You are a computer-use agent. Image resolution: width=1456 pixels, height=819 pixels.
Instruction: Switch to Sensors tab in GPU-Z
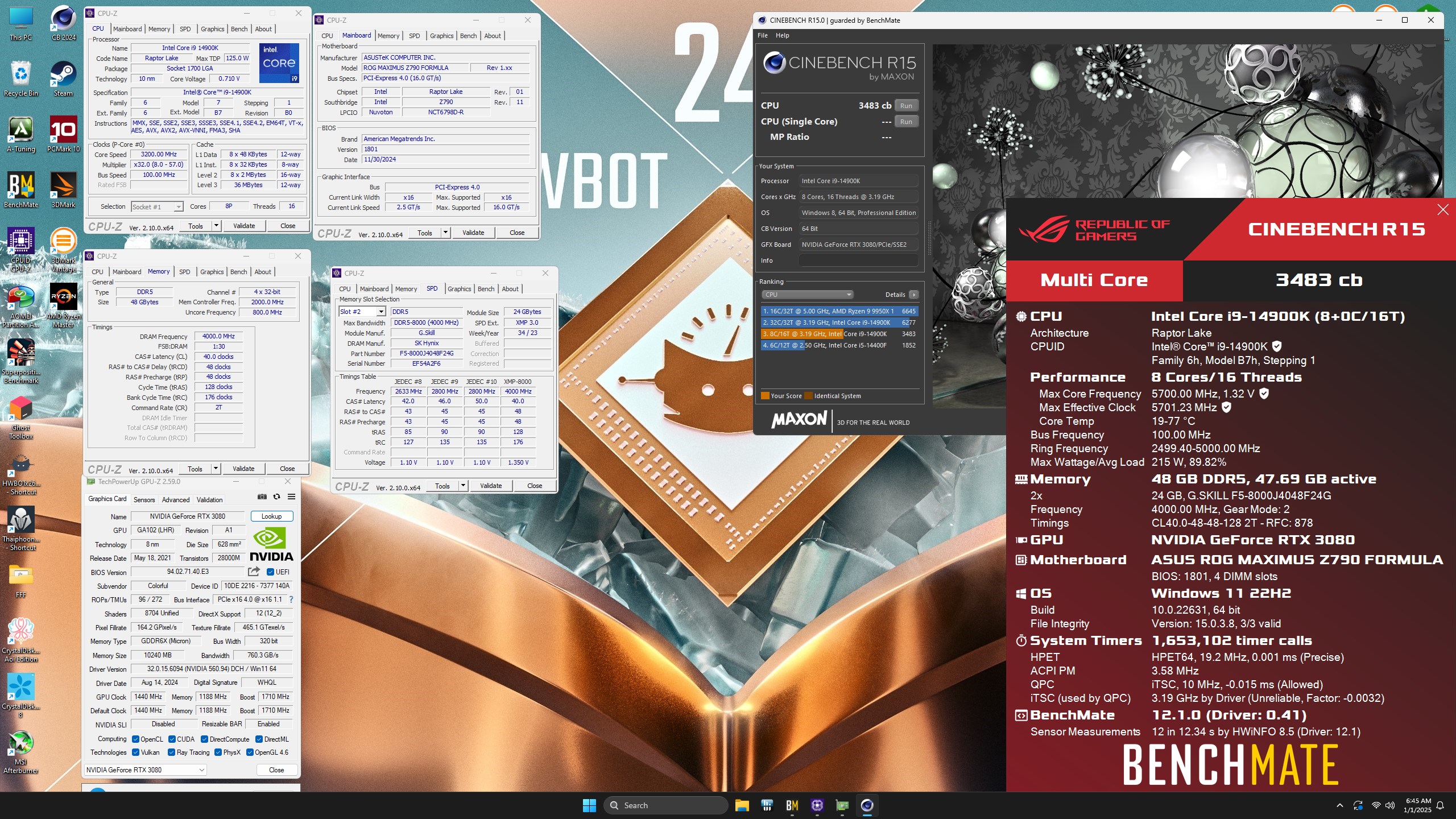pyautogui.click(x=144, y=500)
